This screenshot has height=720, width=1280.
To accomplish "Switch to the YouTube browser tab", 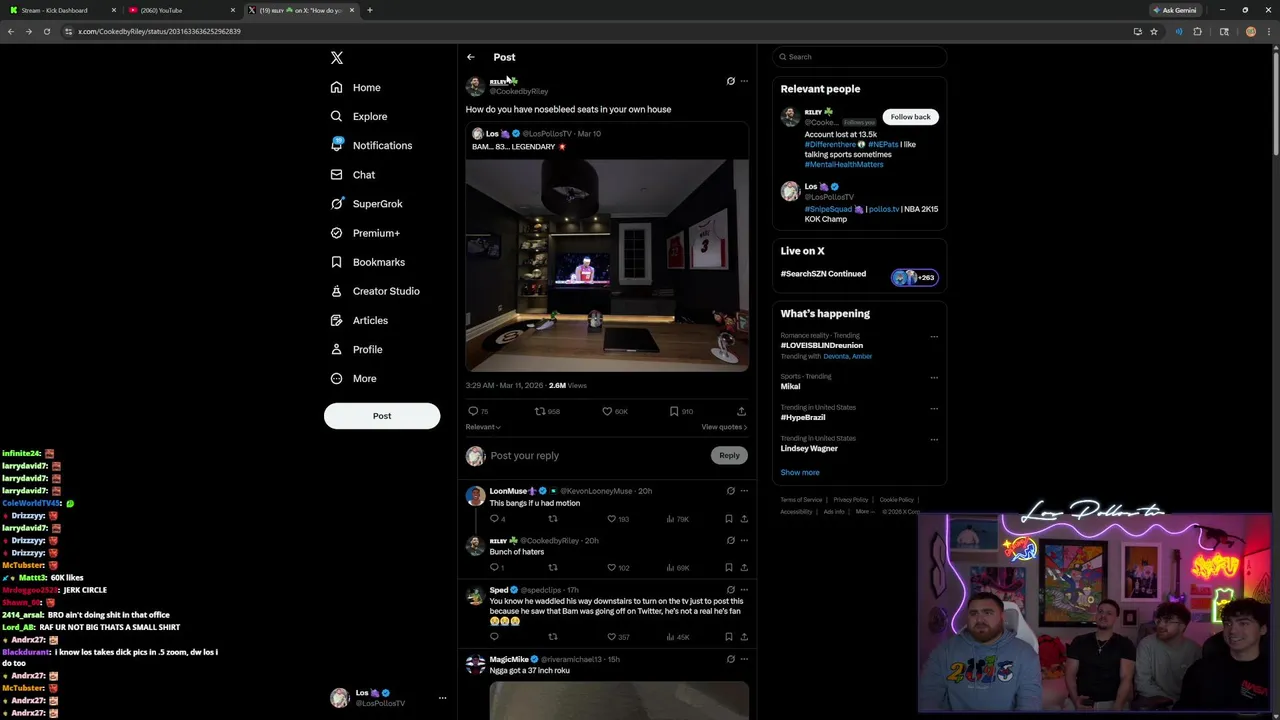I will pyautogui.click(x=181, y=10).
